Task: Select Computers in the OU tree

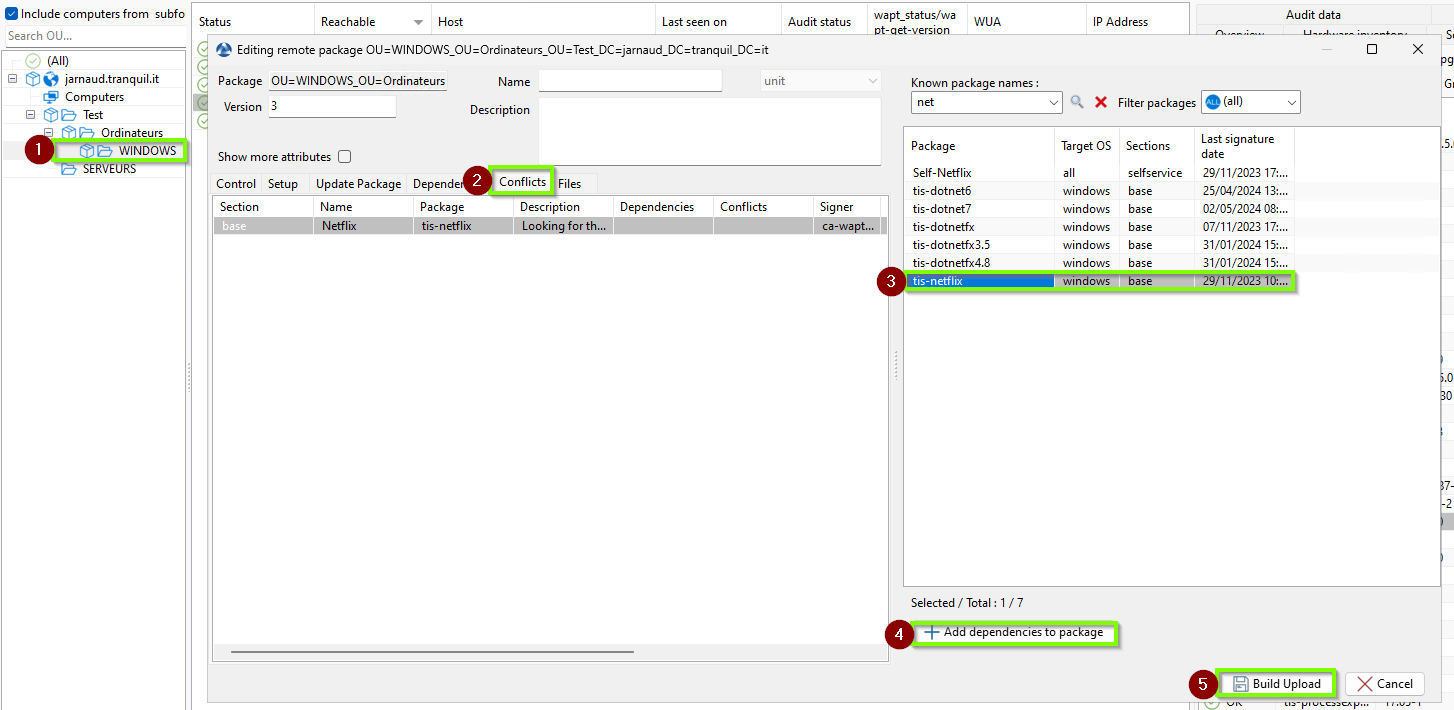Action: (95, 97)
